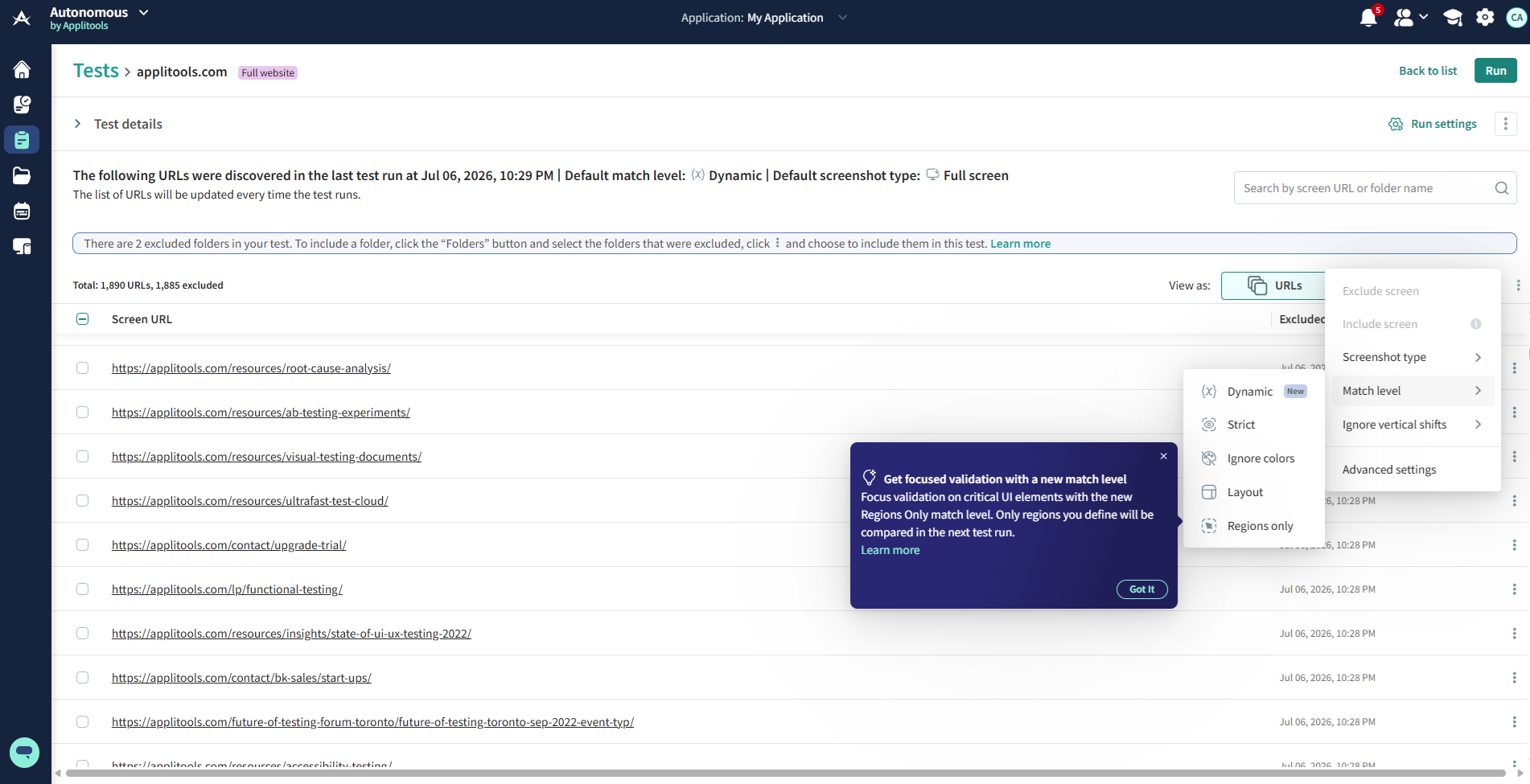The height and width of the screenshot is (784, 1530).
Task: Open row menu for state-of-ui-ux-testing-2022 URL
Action: (1514, 634)
